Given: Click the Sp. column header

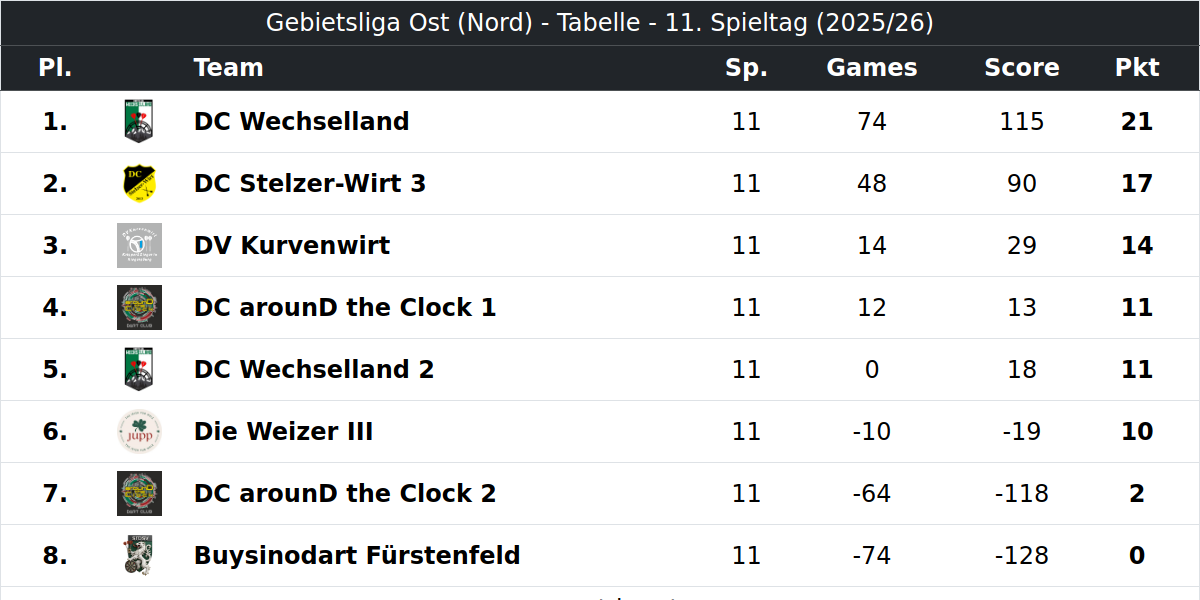Looking at the screenshot, I should click(x=746, y=68).
